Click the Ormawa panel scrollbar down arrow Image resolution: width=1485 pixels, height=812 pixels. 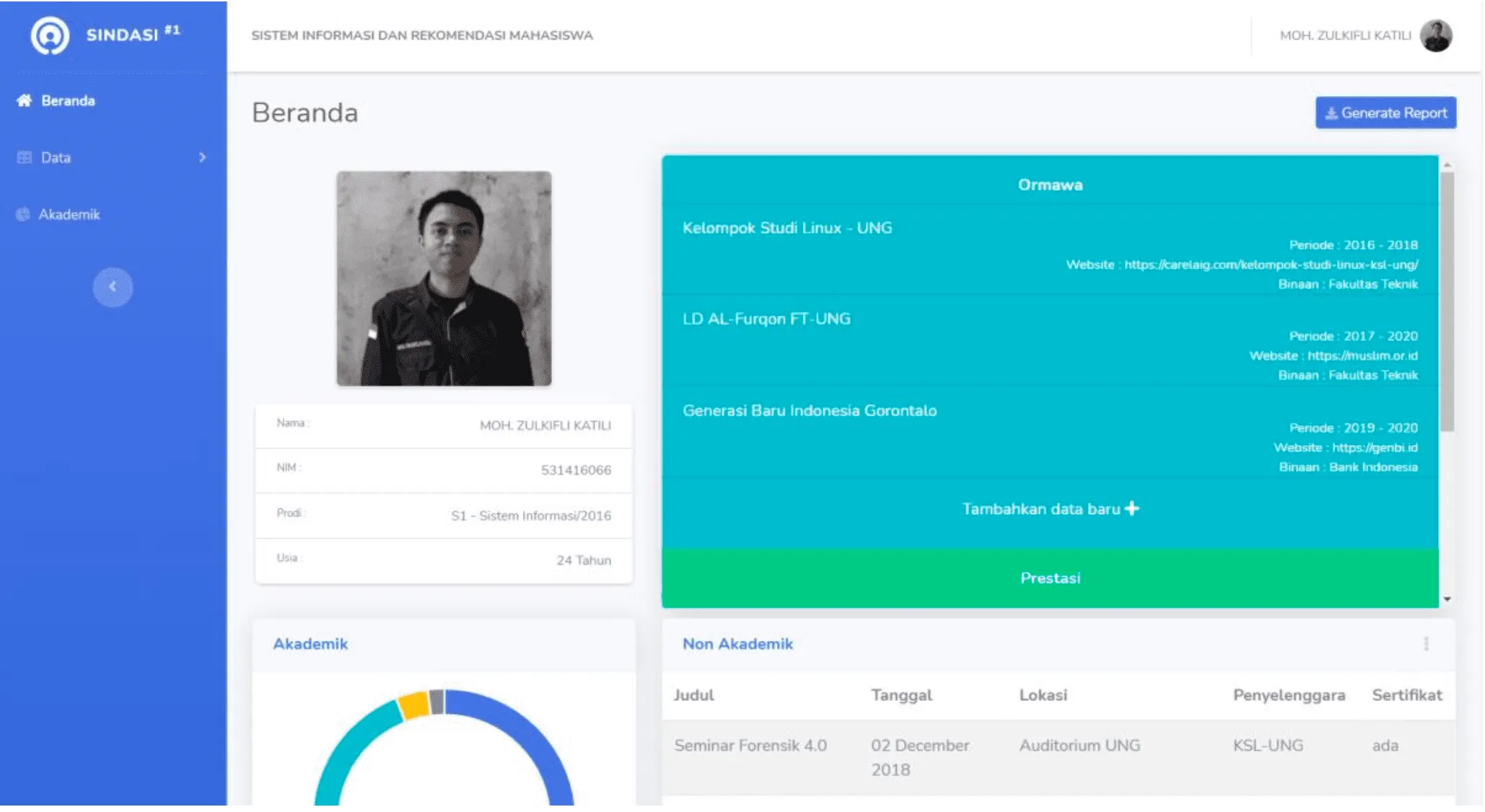click(x=1447, y=599)
